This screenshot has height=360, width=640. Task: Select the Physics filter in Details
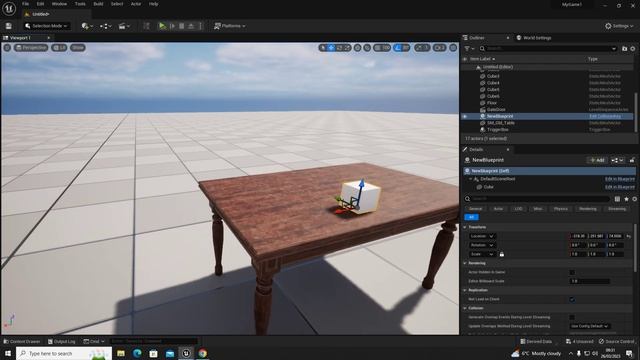click(560, 209)
